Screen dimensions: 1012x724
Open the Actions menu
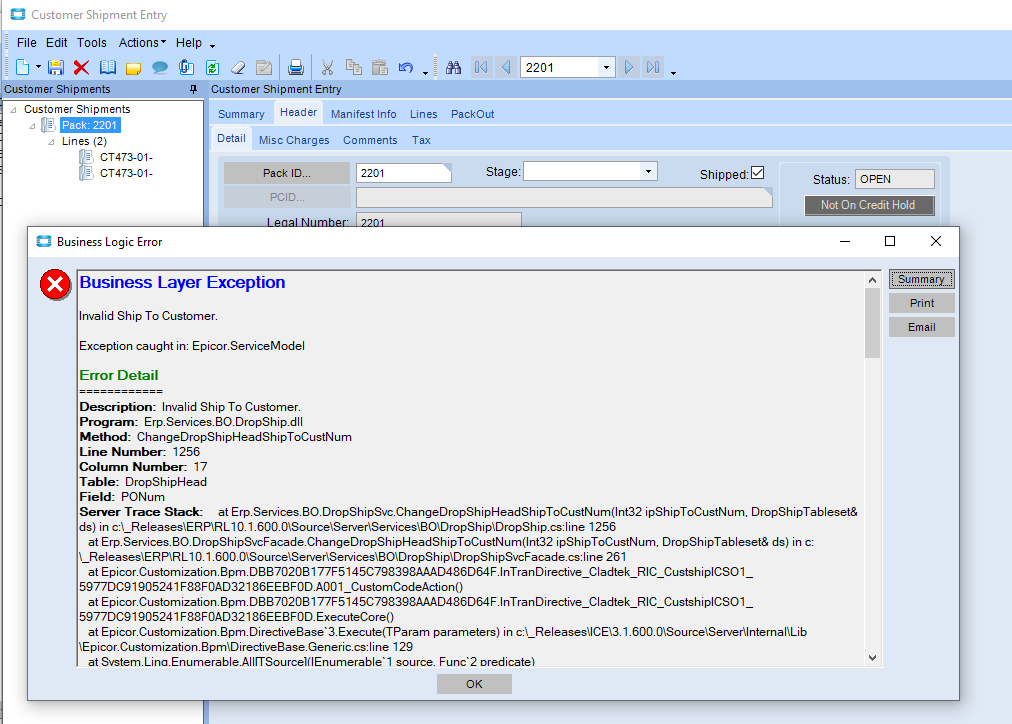142,43
